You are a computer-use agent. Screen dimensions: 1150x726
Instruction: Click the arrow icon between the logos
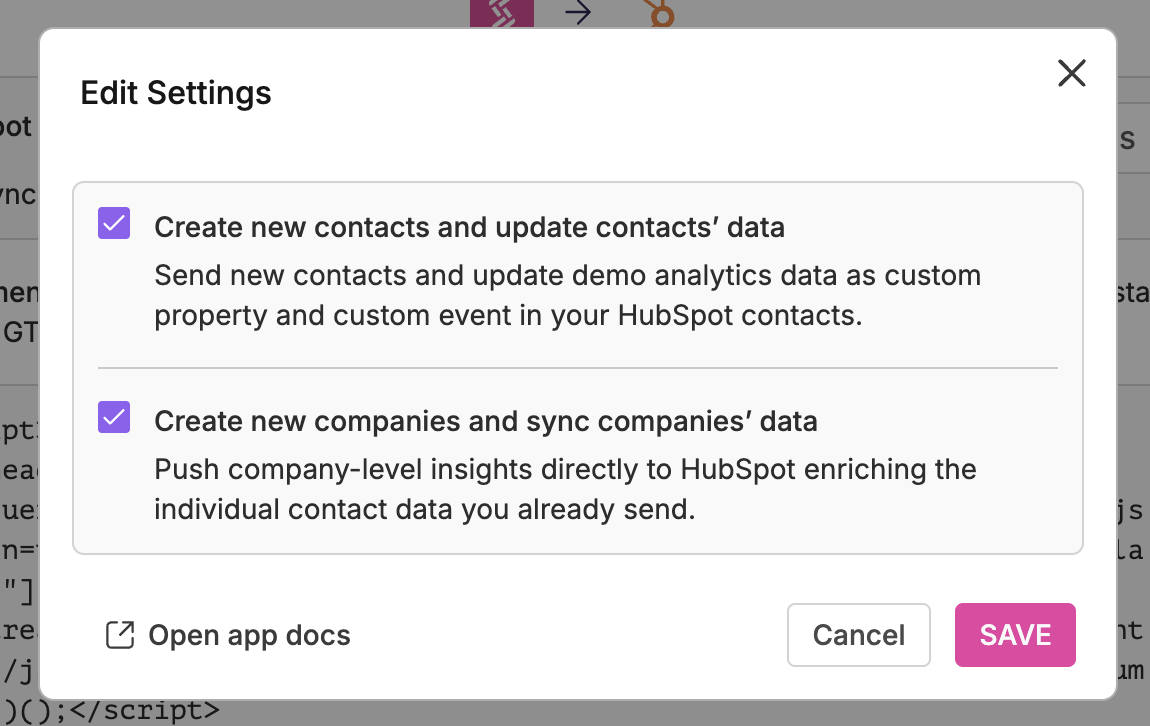pos(578,12)
